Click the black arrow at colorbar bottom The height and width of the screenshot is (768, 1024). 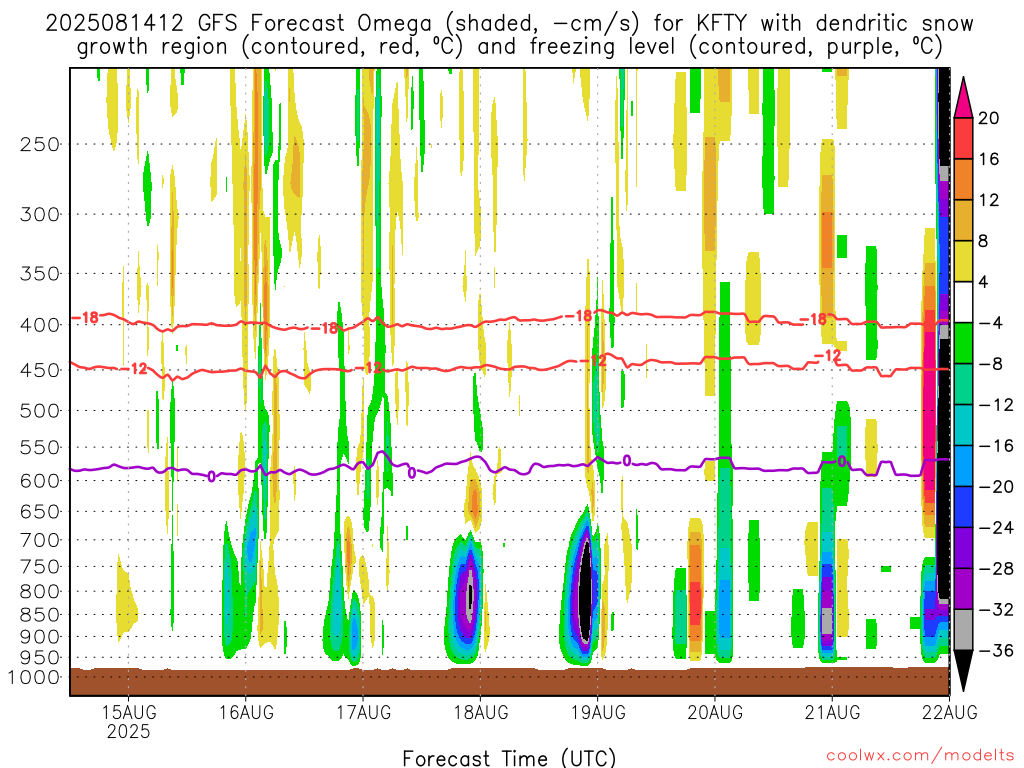pos(963,671)
